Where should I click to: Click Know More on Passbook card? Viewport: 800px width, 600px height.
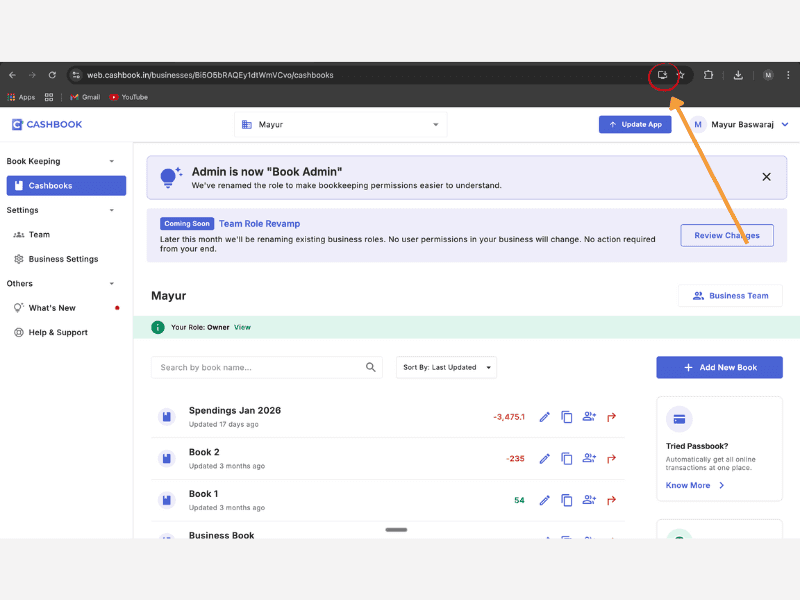[694, 485]
